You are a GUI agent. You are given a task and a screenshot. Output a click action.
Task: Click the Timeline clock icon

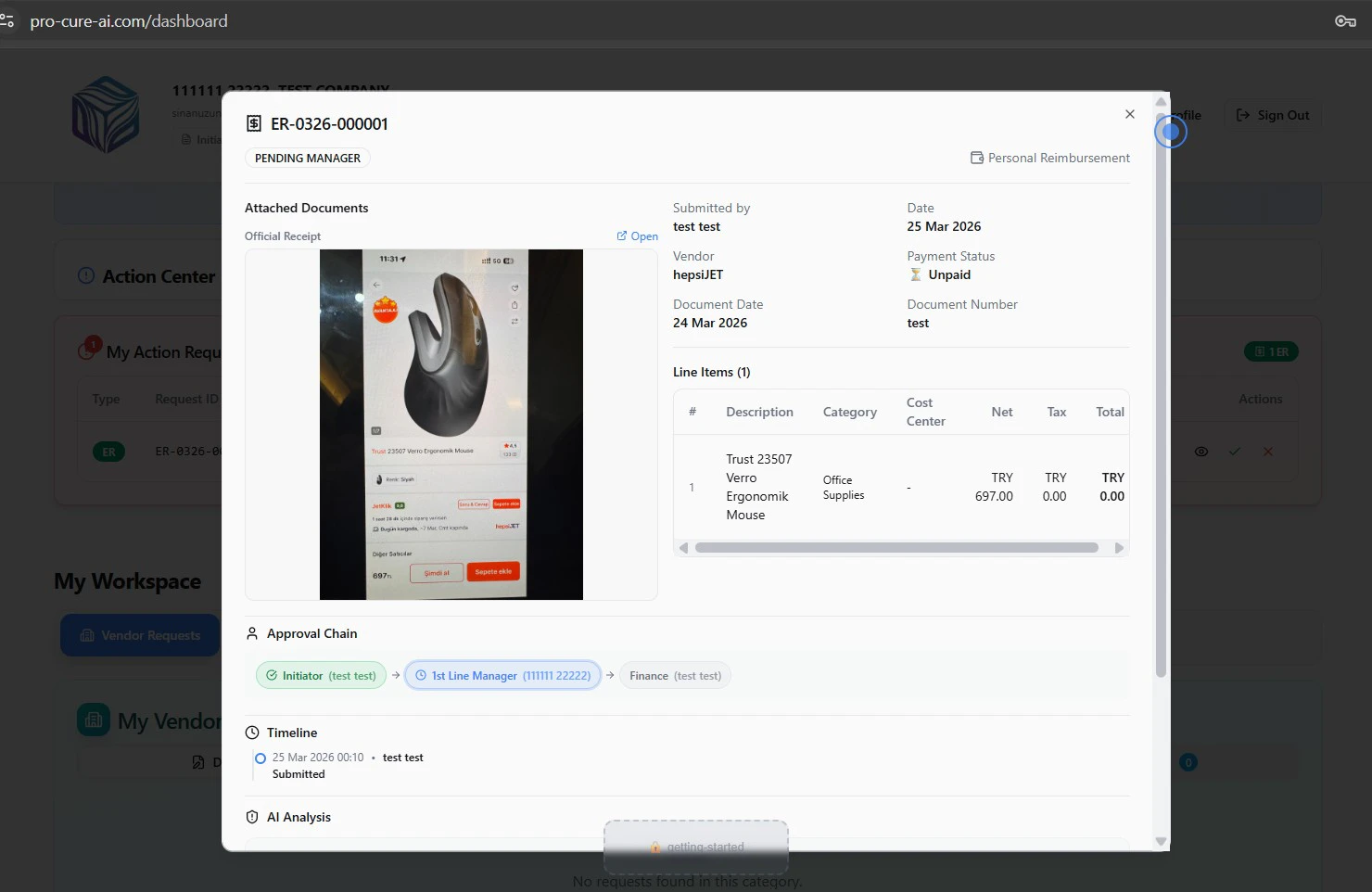(252, 733)
